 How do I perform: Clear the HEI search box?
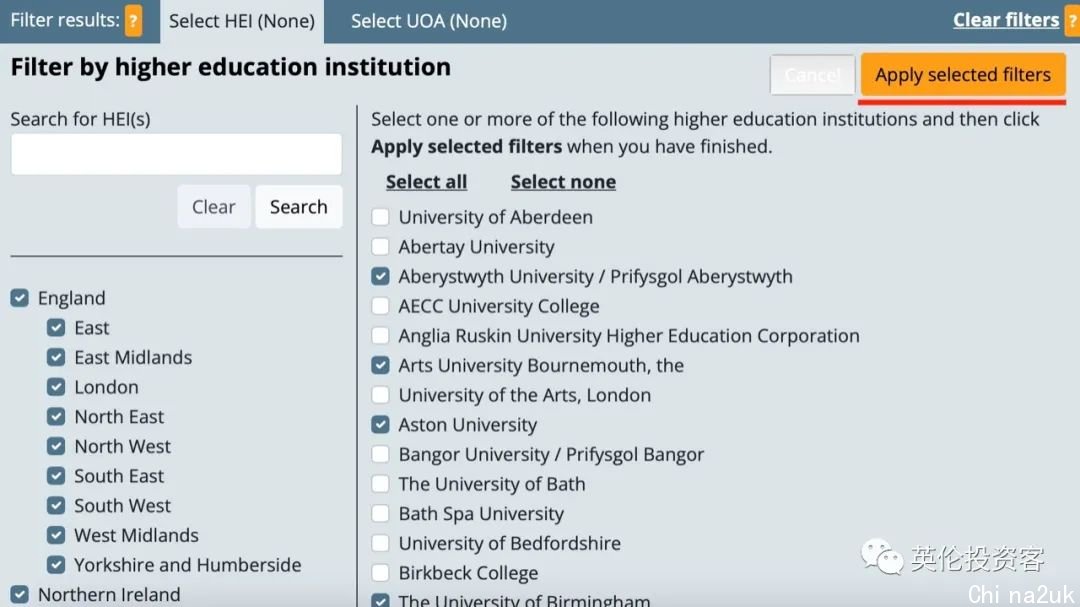point(214,207)
